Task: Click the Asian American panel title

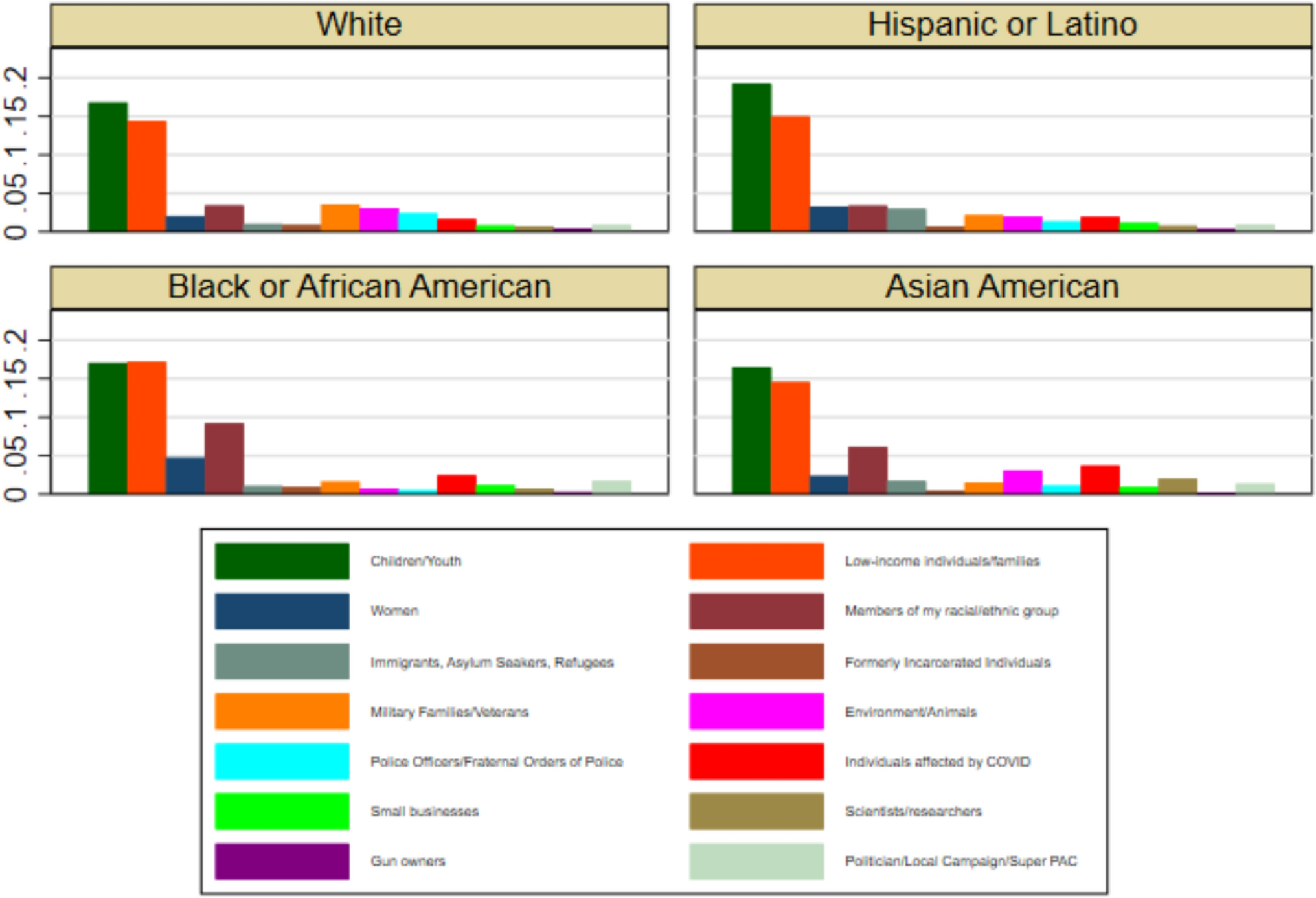Action: pos(1002,287)
